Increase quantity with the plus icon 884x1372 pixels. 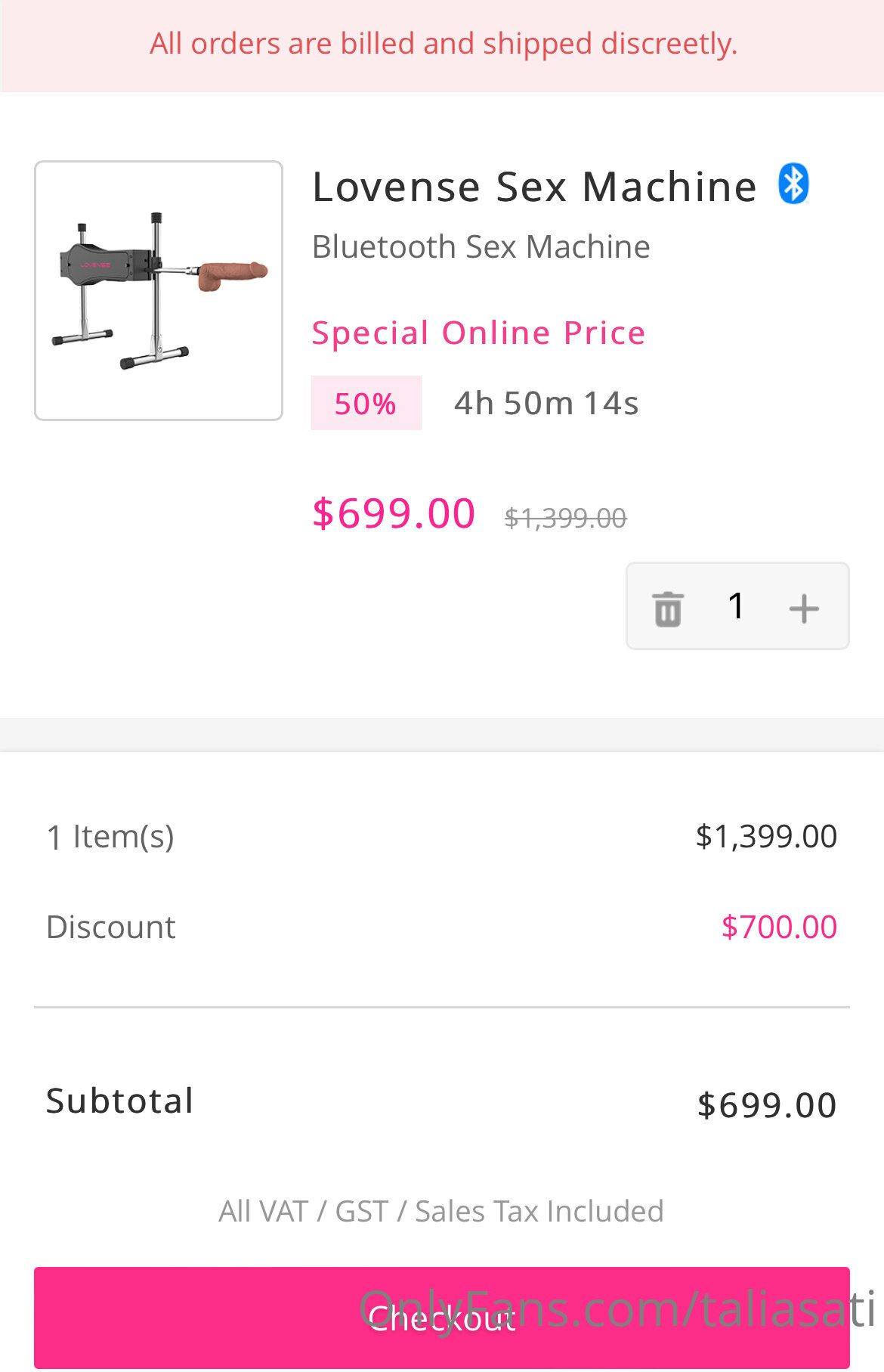[804, 609]
